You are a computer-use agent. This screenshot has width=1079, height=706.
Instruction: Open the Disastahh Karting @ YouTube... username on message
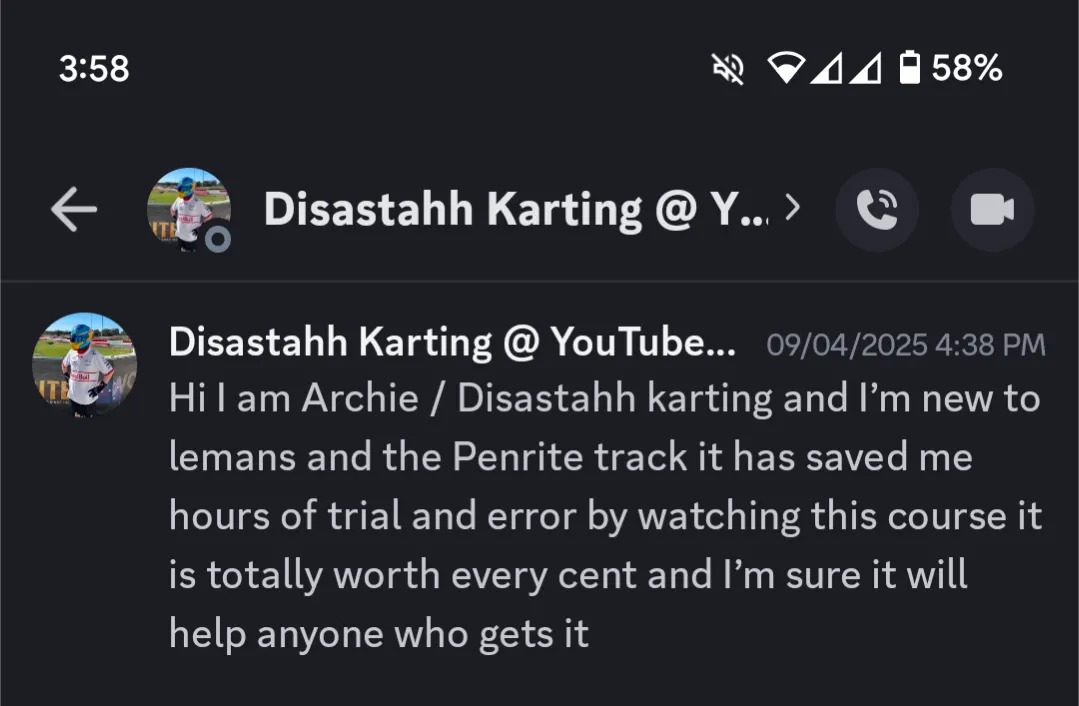pos(452,343)
